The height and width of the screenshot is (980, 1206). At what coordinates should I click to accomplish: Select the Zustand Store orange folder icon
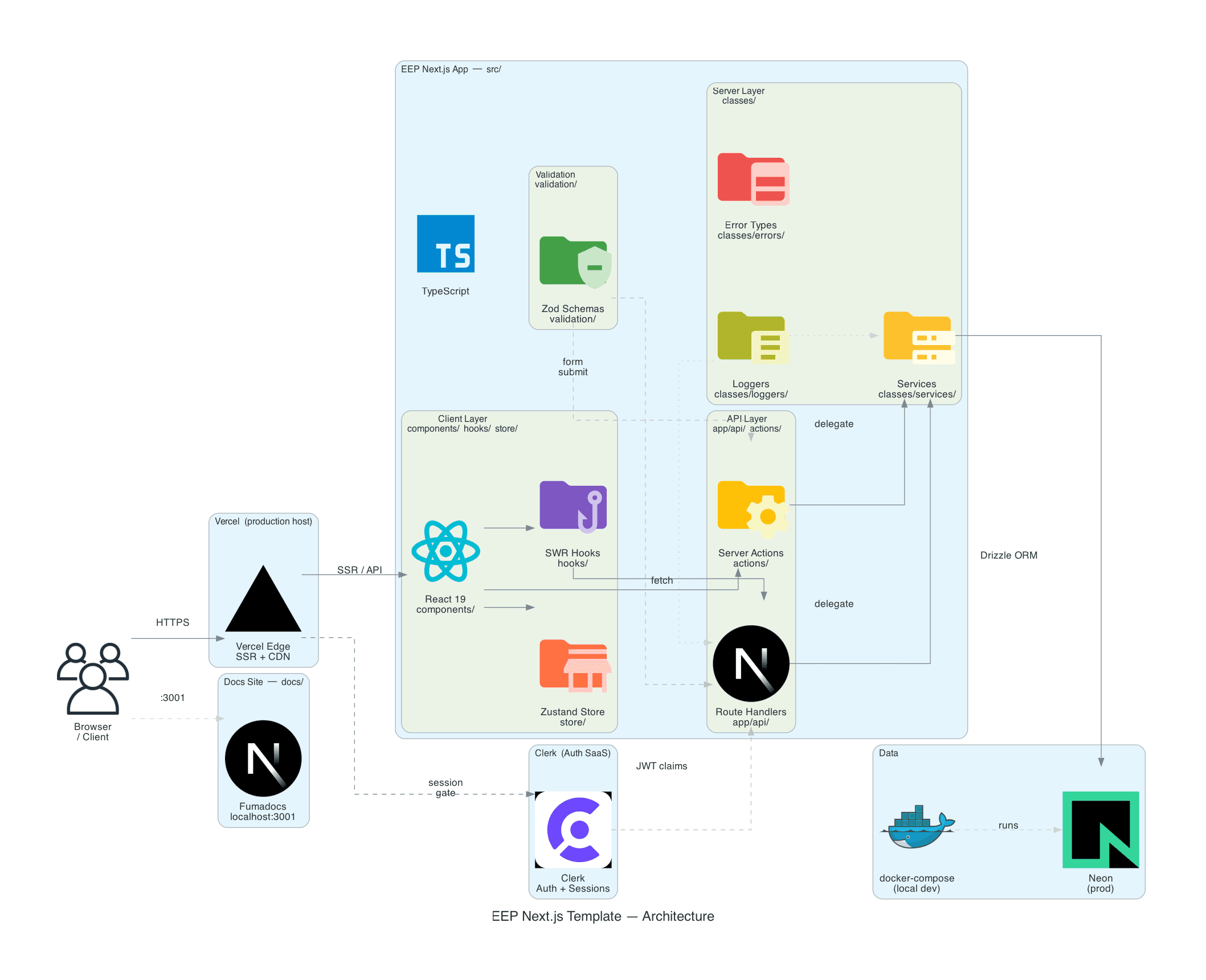[575, 666]
